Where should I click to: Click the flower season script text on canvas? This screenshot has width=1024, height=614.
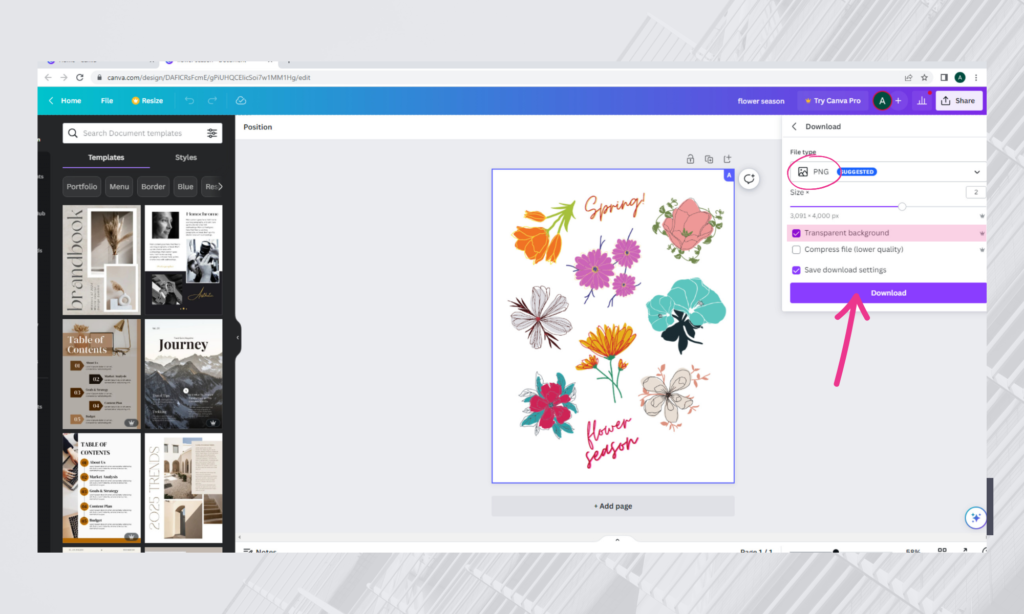[611, 442]
